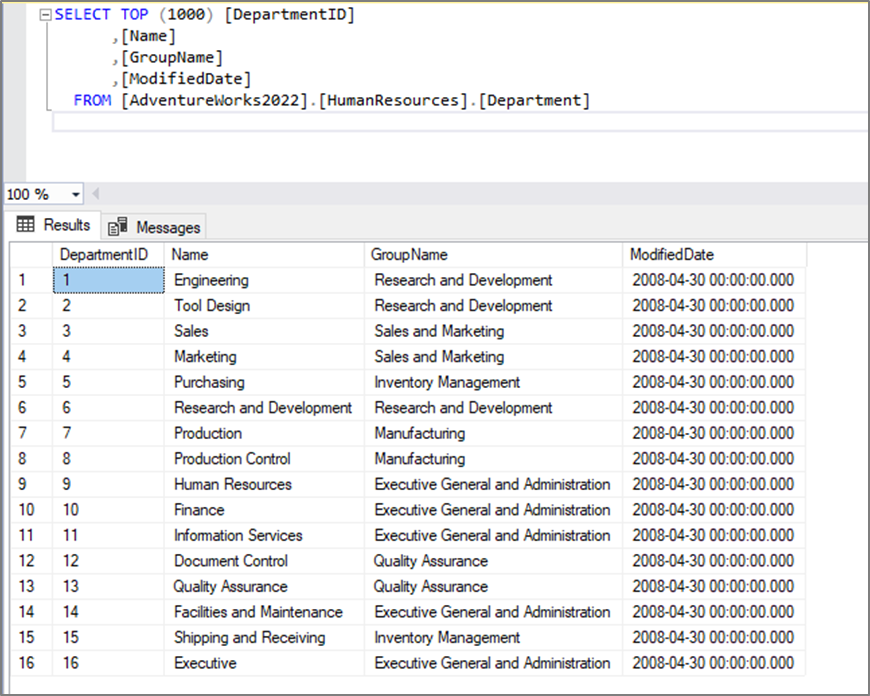Click the Engineering name cell
Image resolution: width=870 pixels, height=696 pixels.
pyautogui.click(x=264, y=280)
